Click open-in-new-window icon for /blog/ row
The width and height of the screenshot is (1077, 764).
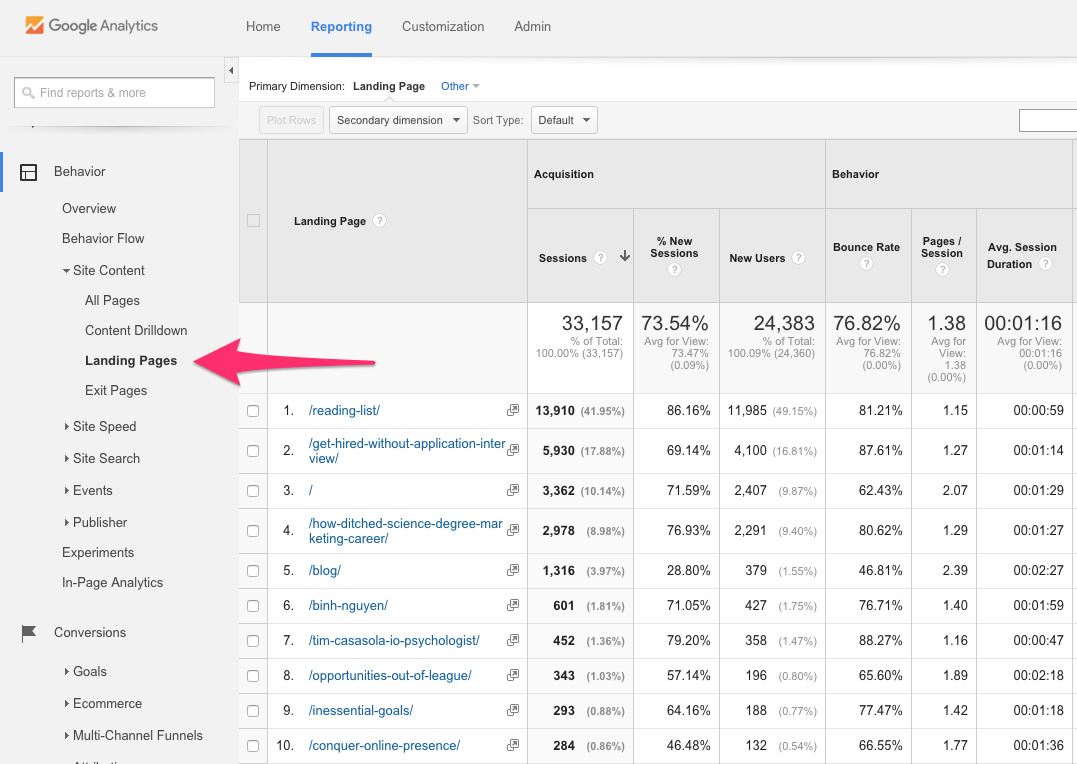point(513,571)
